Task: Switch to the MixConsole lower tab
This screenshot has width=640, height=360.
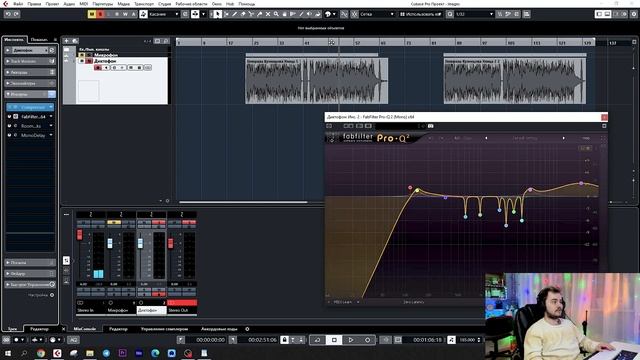Action: (85, 329)
